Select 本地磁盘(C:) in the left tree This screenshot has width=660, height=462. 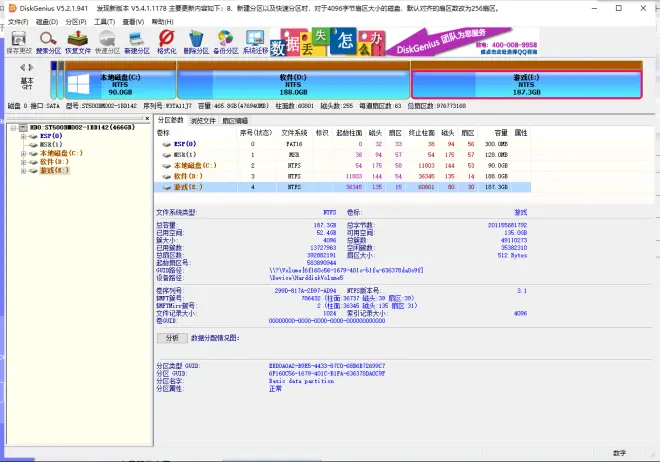pyautogui.click(x=61, y=153)
